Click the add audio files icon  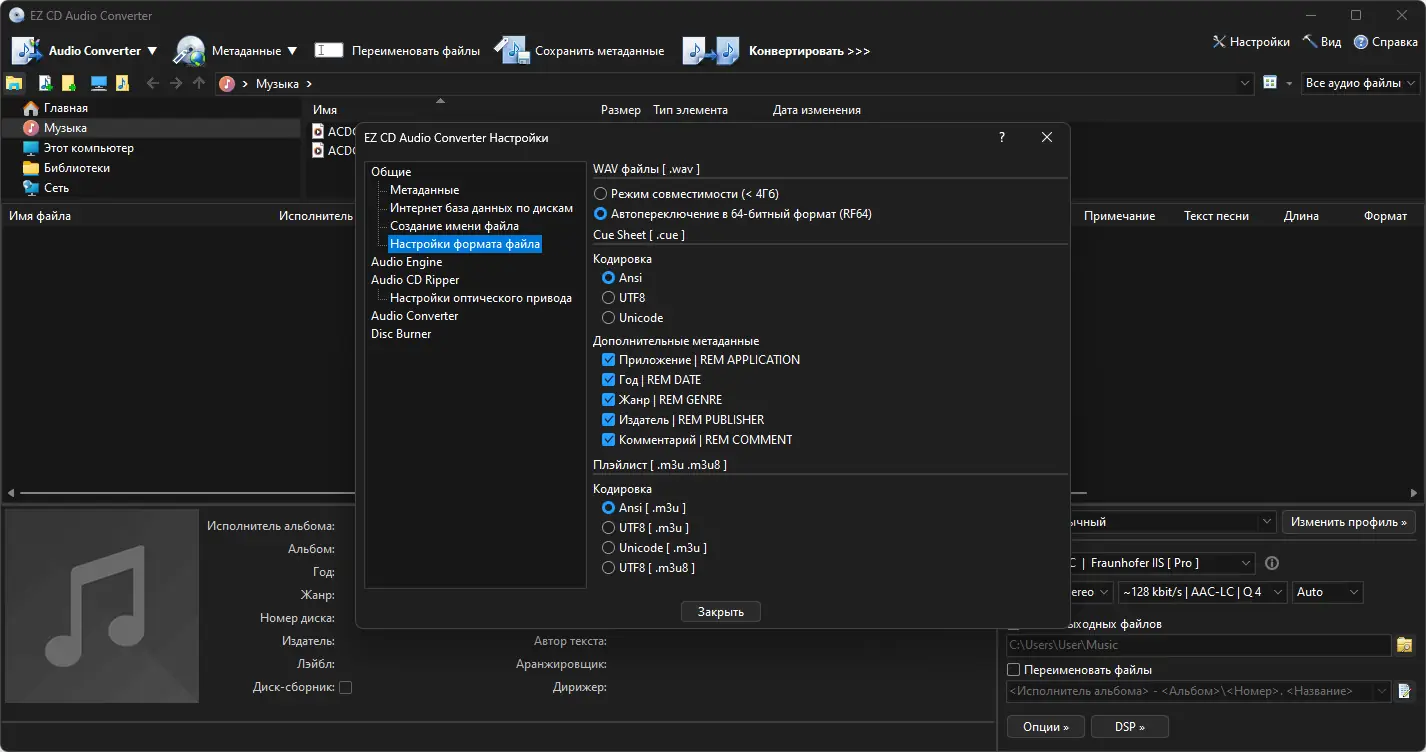click(x=46, y=83)
